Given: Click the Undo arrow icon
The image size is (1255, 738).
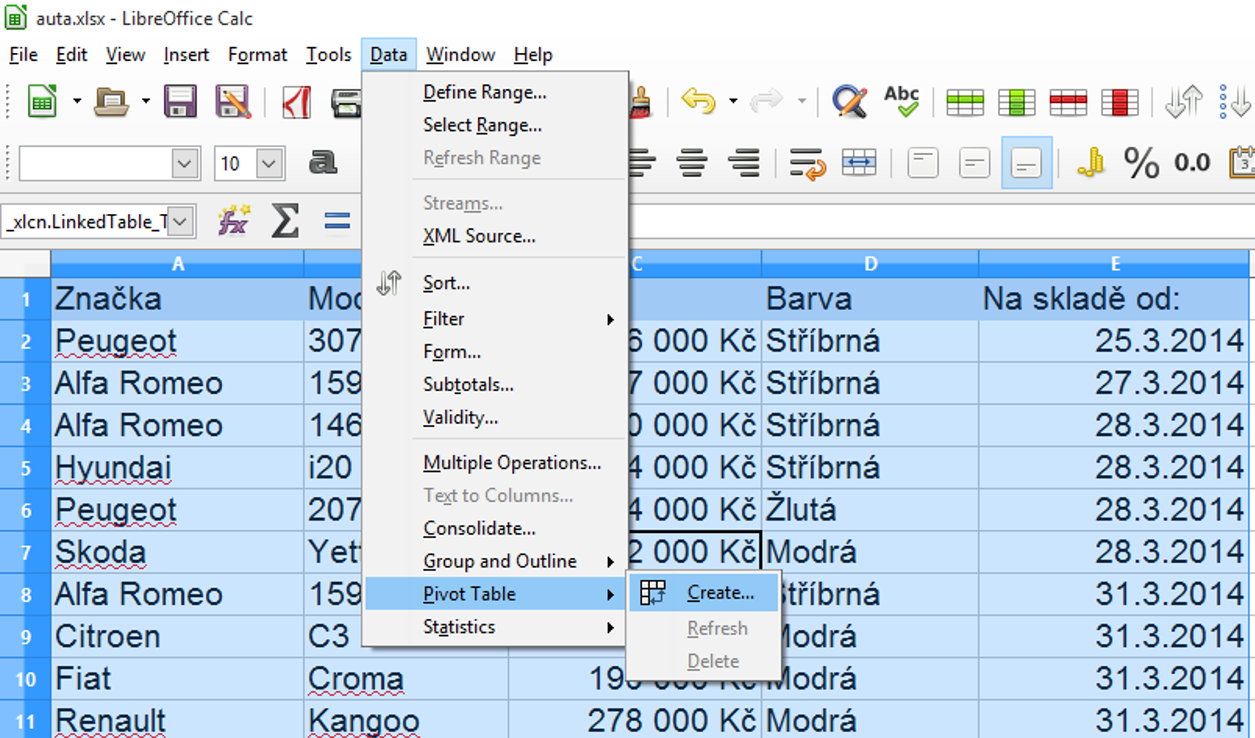Looking at the screenshot, I should click(698, 101).
